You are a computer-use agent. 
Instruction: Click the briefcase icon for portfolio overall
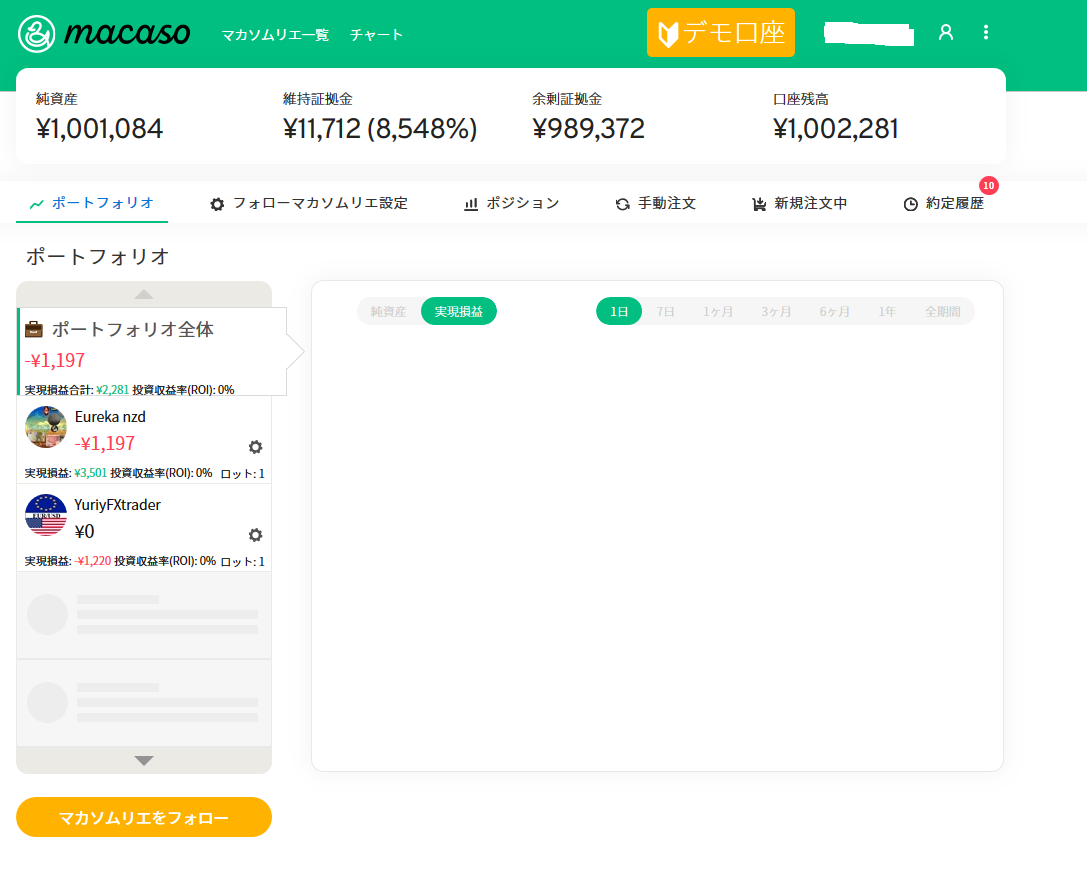click(x=34, y=329)
